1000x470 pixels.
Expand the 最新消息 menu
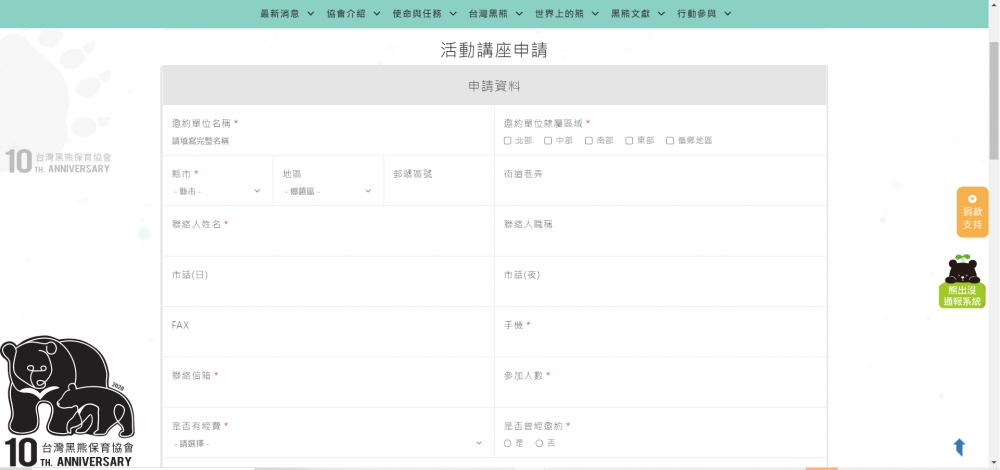coord(287,13)
